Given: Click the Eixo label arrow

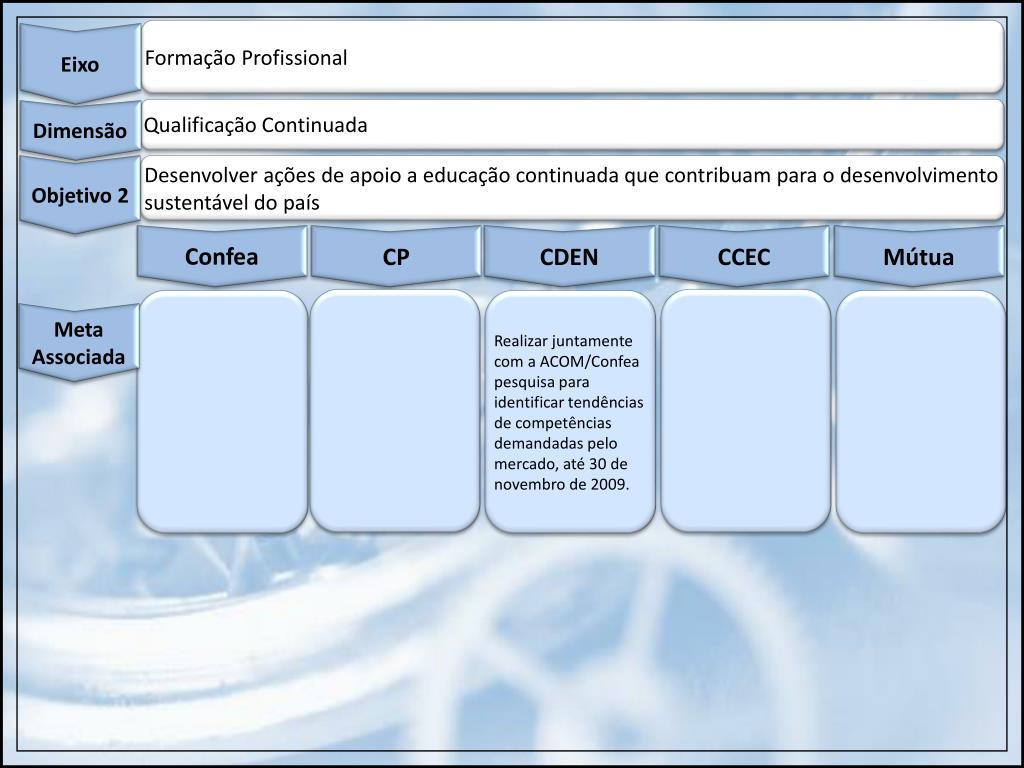Looking at the screenshot, I should click(x=80, y=63).
